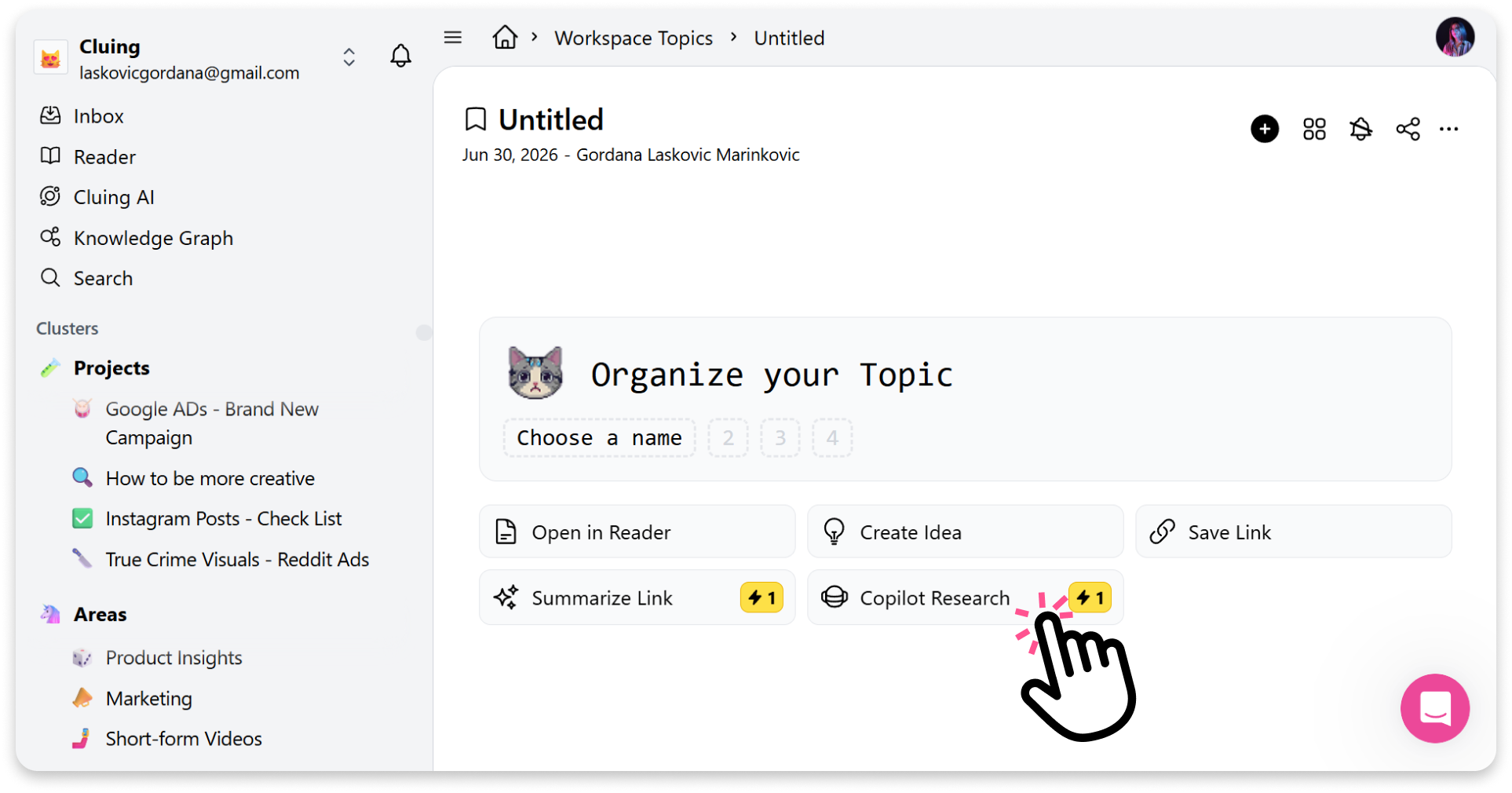This screenshot has height=793, width=1512.
Task: Toggle the hamburger sidebar menu
Action: tap(453, 37)
